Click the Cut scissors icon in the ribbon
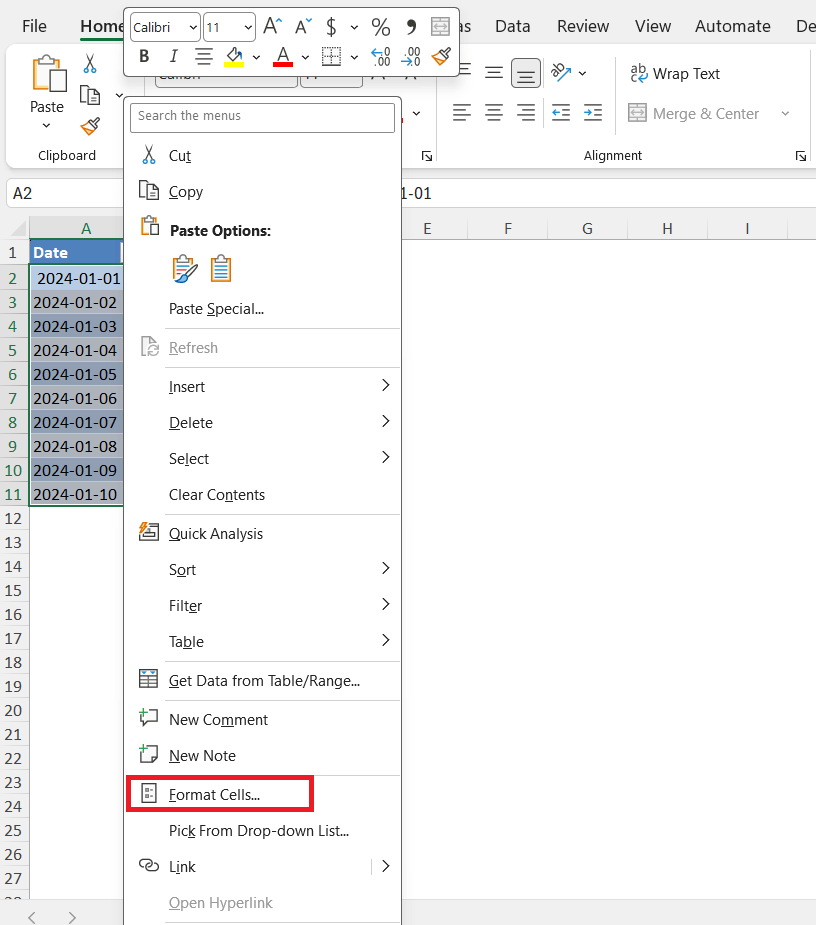816x925 pixels. [90, 64]
